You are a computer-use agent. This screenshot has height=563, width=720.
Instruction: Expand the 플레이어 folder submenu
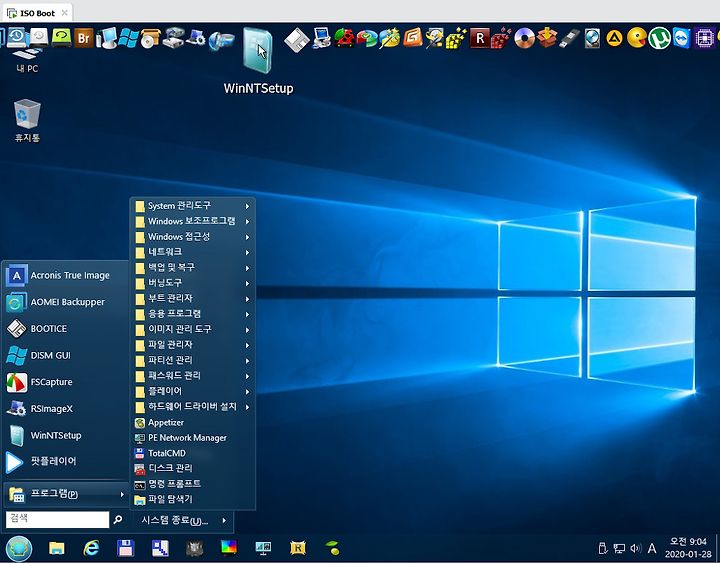coord(193,391)
